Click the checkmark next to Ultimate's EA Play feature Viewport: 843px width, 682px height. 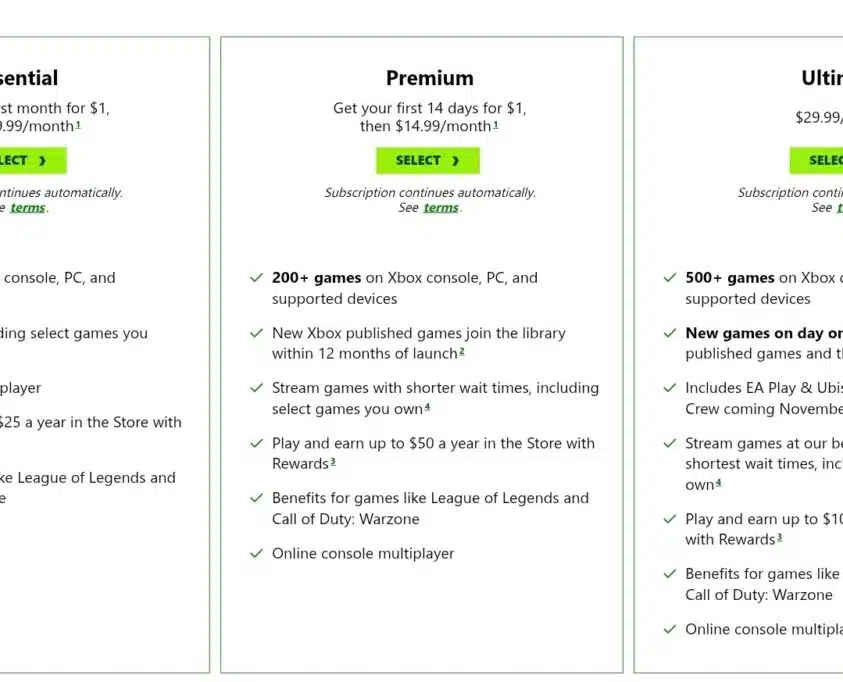tap(670, 388)
